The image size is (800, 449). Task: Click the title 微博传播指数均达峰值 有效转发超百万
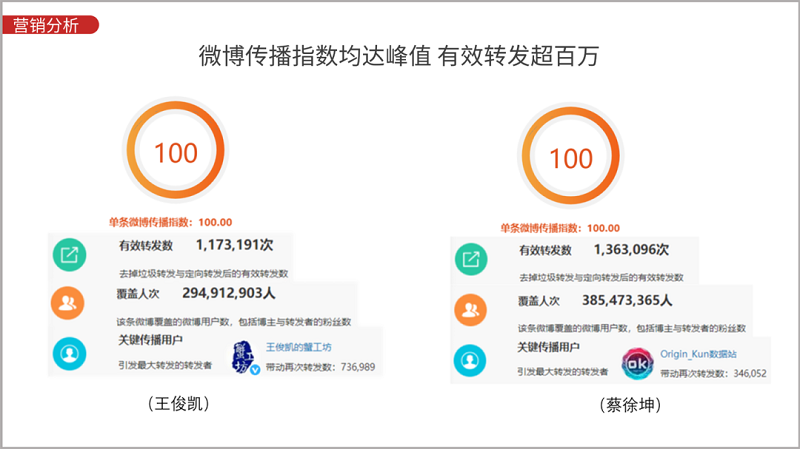[x=399, y=56]
